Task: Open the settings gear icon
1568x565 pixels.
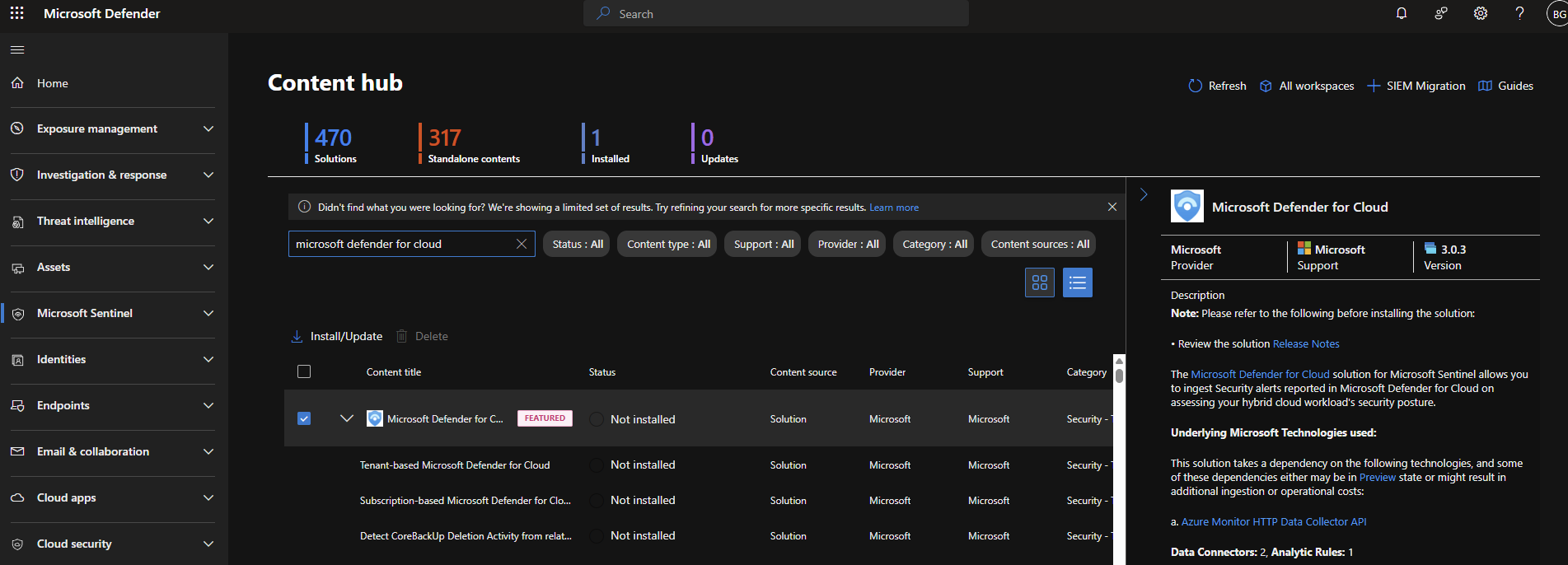Action: [x=1481, y=13]
